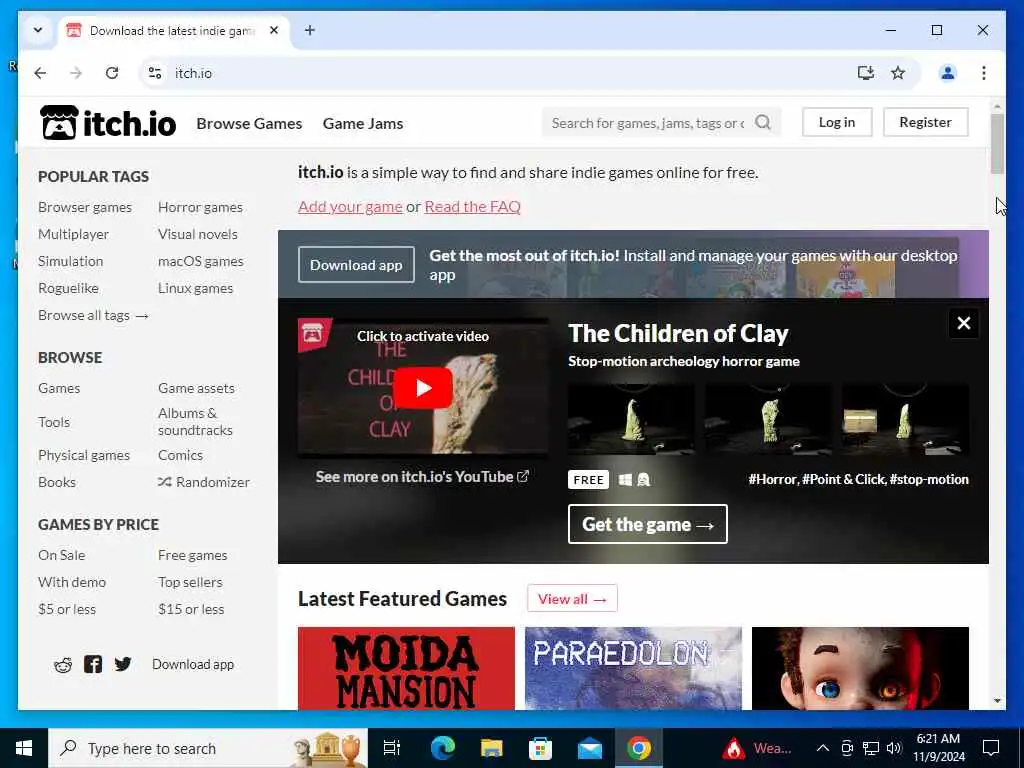Viewport: 1024px width, 768px height.
Task: Open the Read the FAQ link
Action: 472,206
